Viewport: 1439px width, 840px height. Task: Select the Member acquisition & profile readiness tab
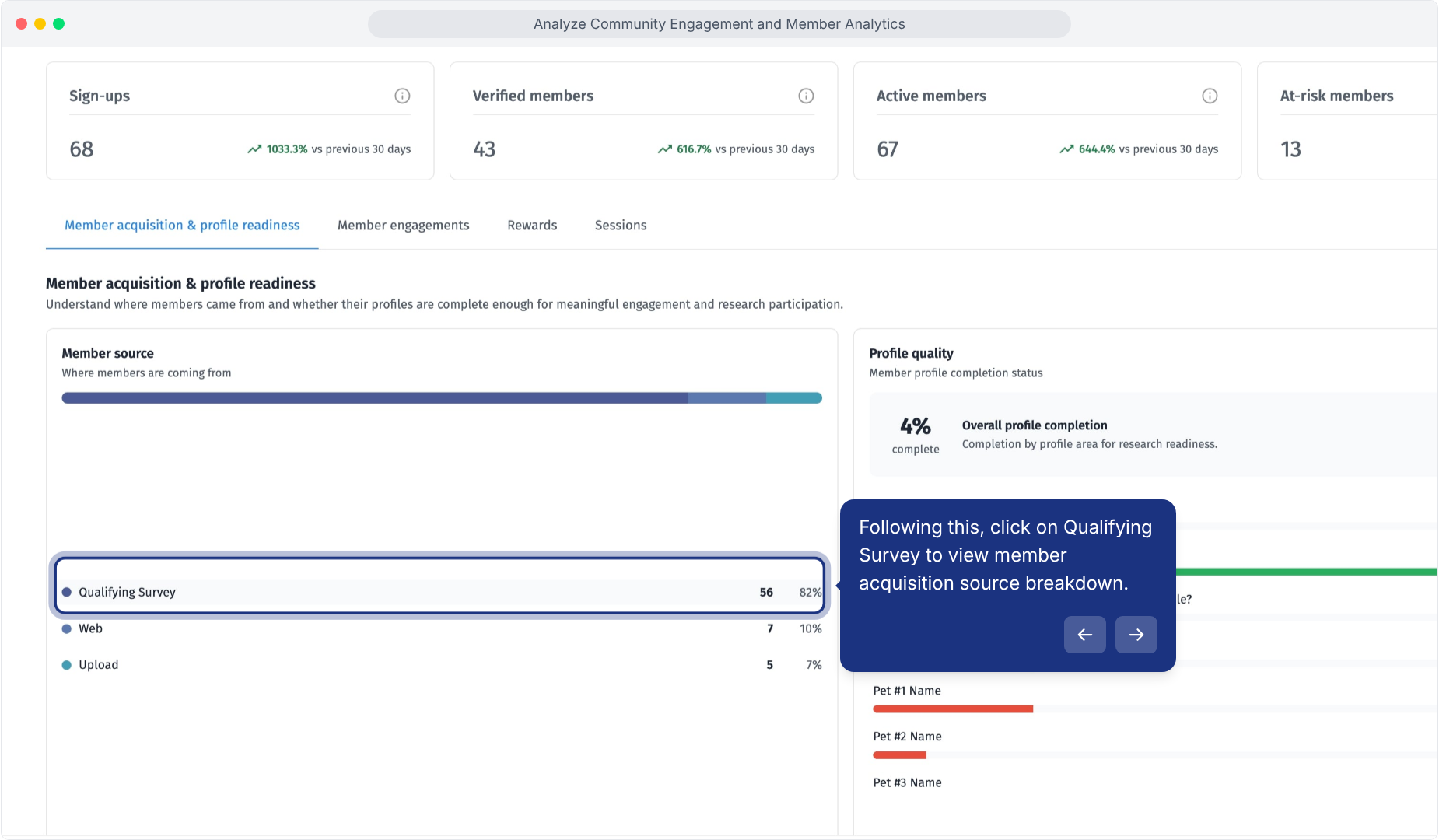[182, 225]
